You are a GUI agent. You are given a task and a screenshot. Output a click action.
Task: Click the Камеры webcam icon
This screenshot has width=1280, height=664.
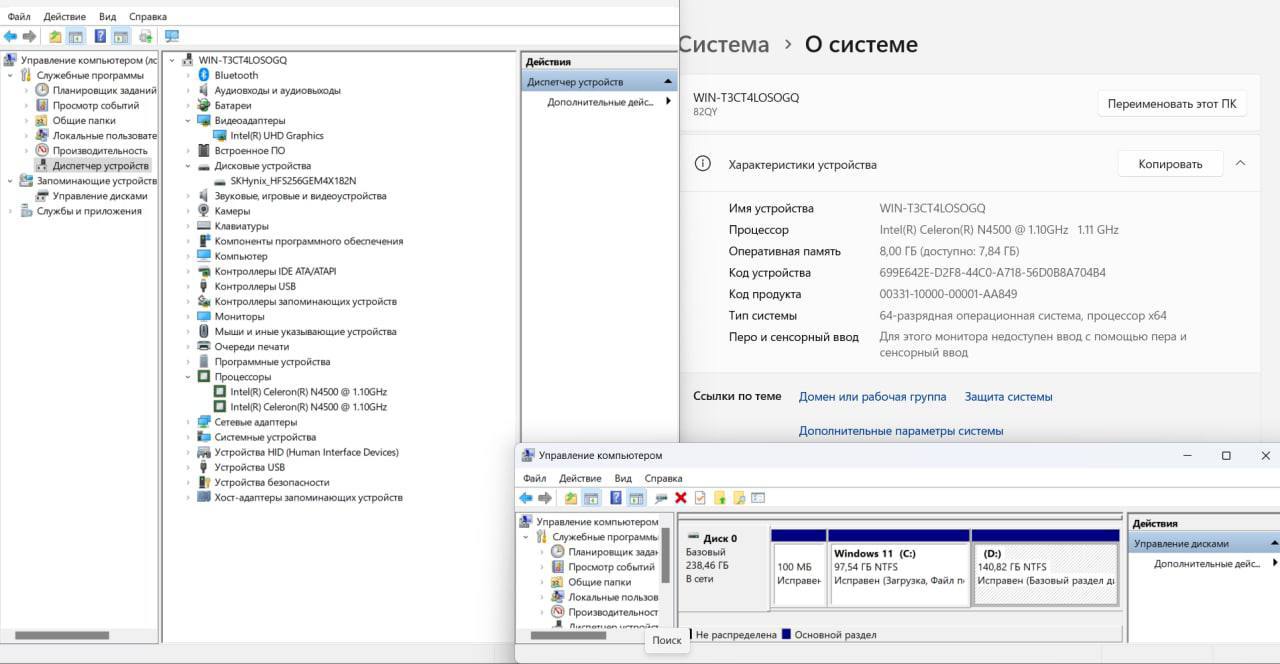[x=204, y=211]
